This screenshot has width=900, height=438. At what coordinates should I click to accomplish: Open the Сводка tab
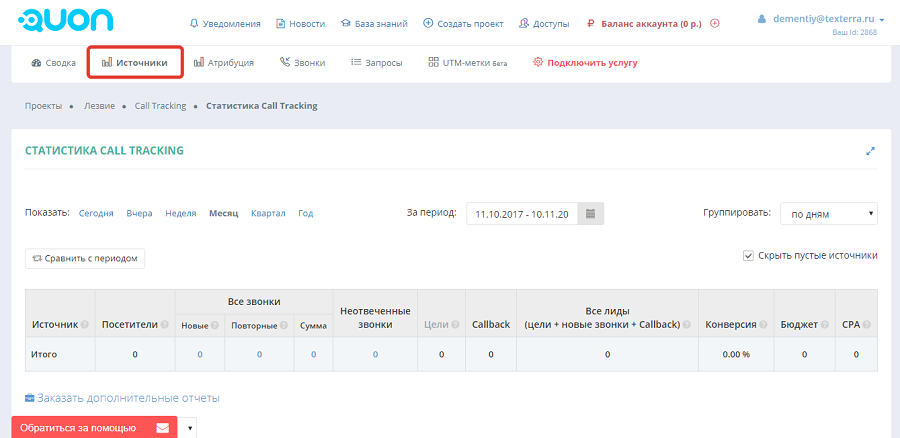pos(53,63)
